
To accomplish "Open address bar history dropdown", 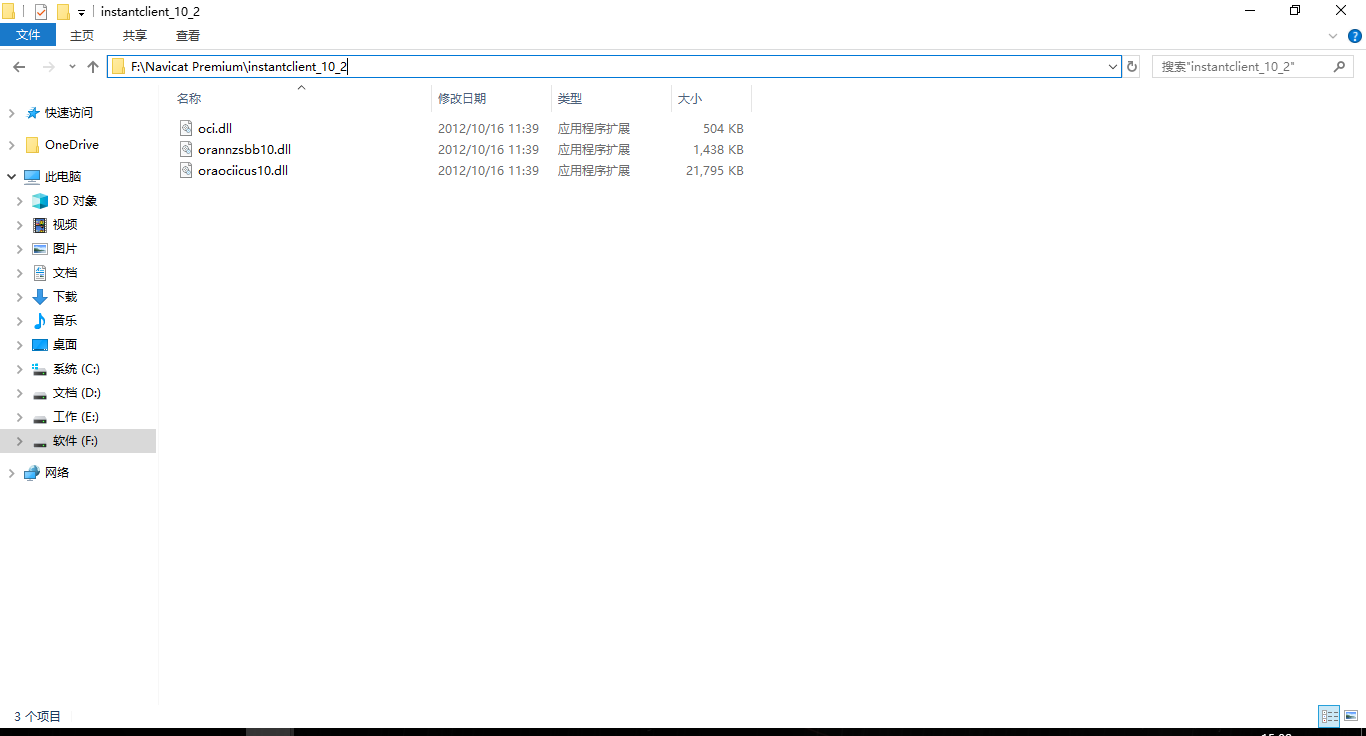I will point(1113,67).
